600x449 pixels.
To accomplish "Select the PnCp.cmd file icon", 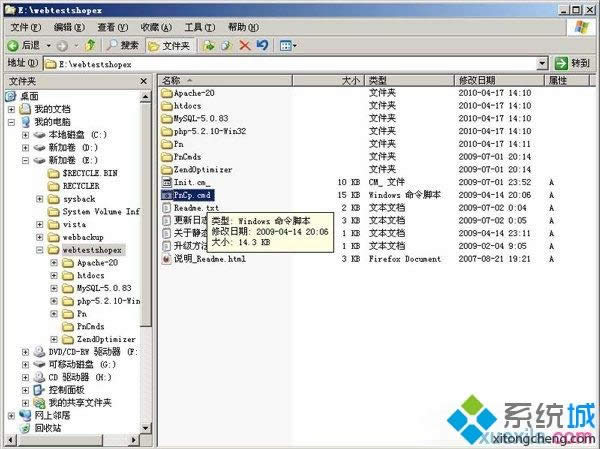I will [x=167, y=196].
